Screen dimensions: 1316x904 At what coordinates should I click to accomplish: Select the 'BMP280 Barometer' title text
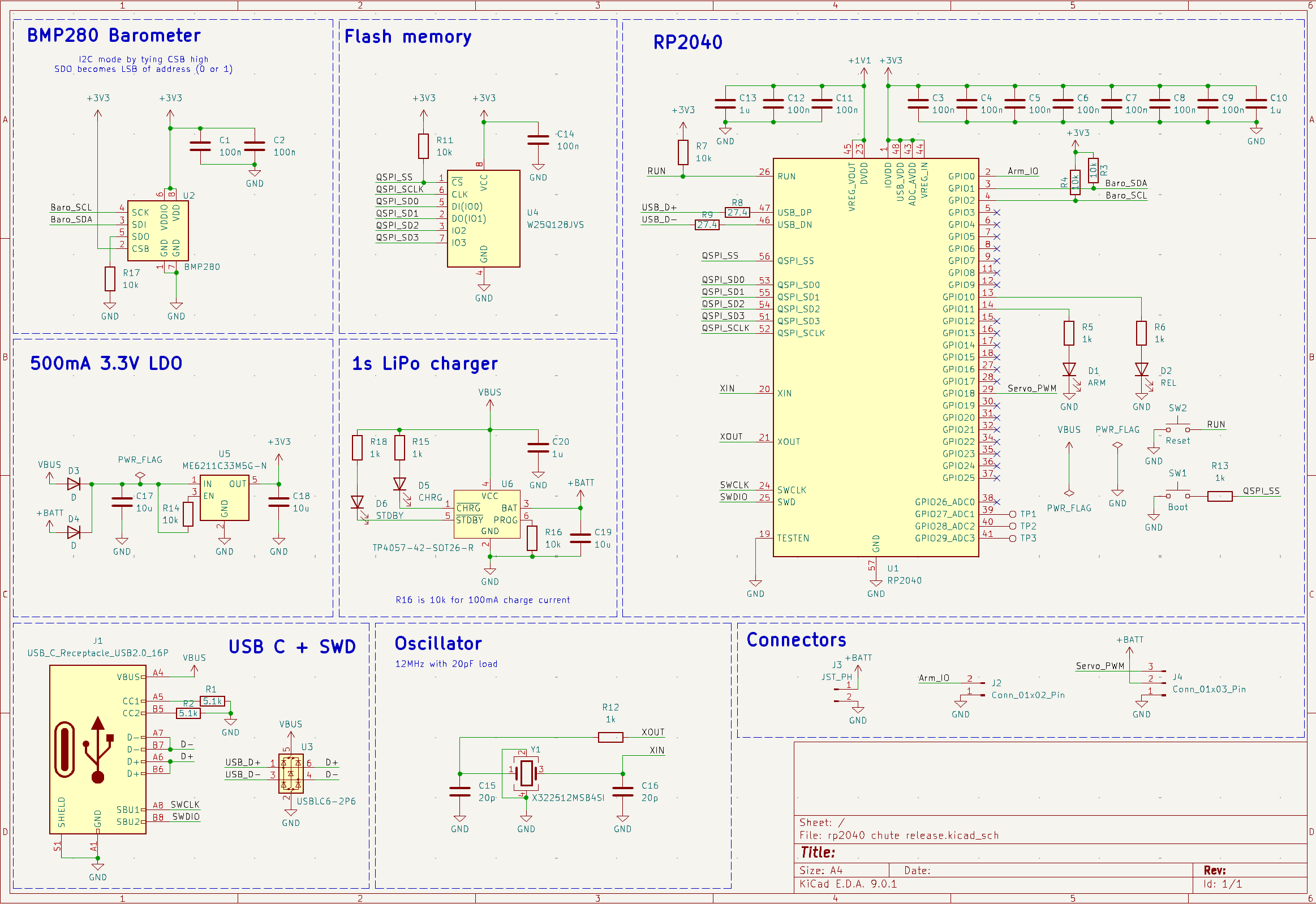tap(113, 35)
